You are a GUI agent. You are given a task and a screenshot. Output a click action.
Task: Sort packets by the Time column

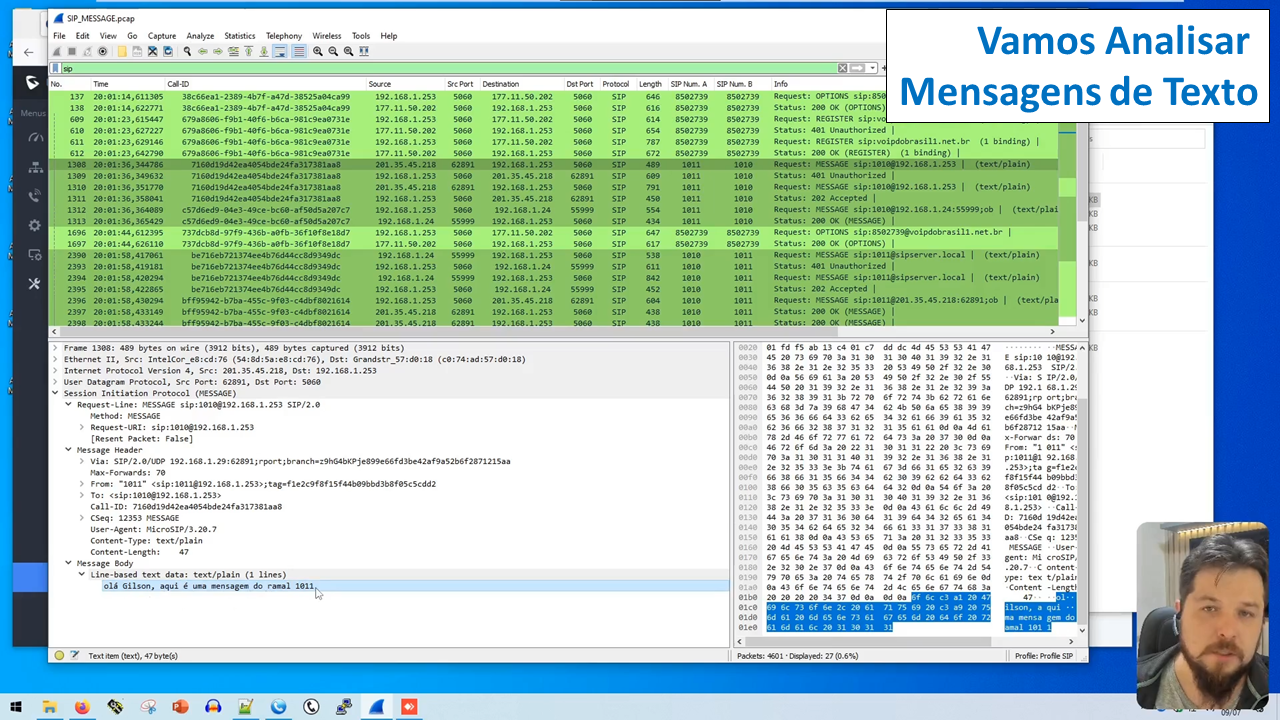pos(100,84)
